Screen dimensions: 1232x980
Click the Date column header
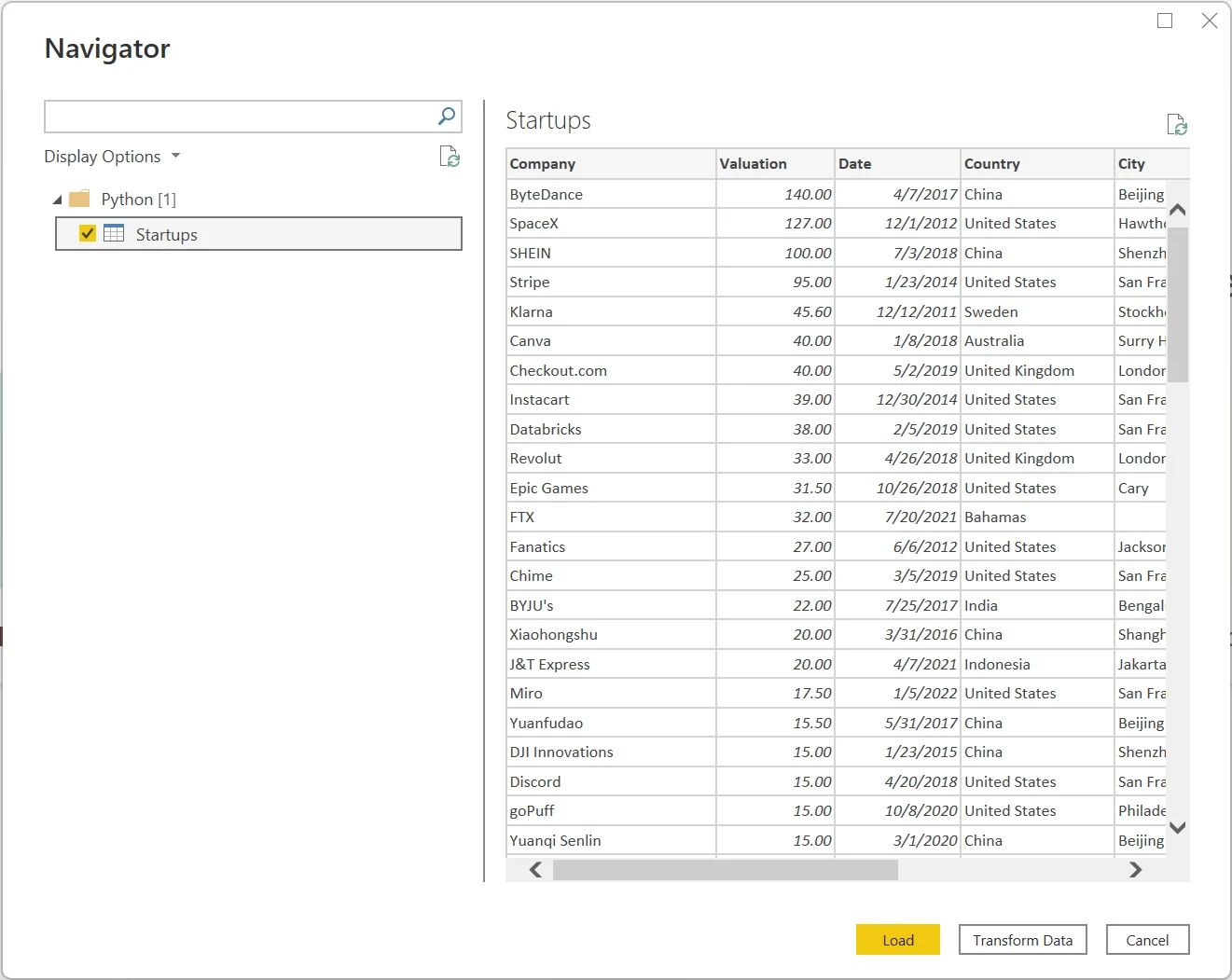click(x=897, y=164)
